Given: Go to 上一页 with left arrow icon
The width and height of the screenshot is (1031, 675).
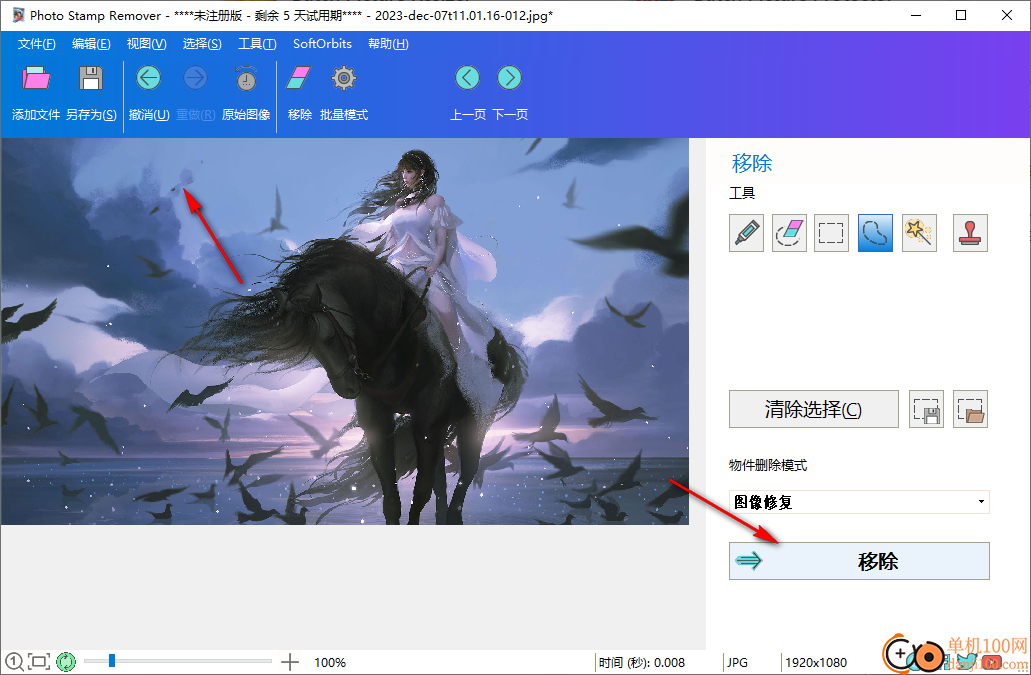Looking at the screenshot, I should tap(468, 78).
